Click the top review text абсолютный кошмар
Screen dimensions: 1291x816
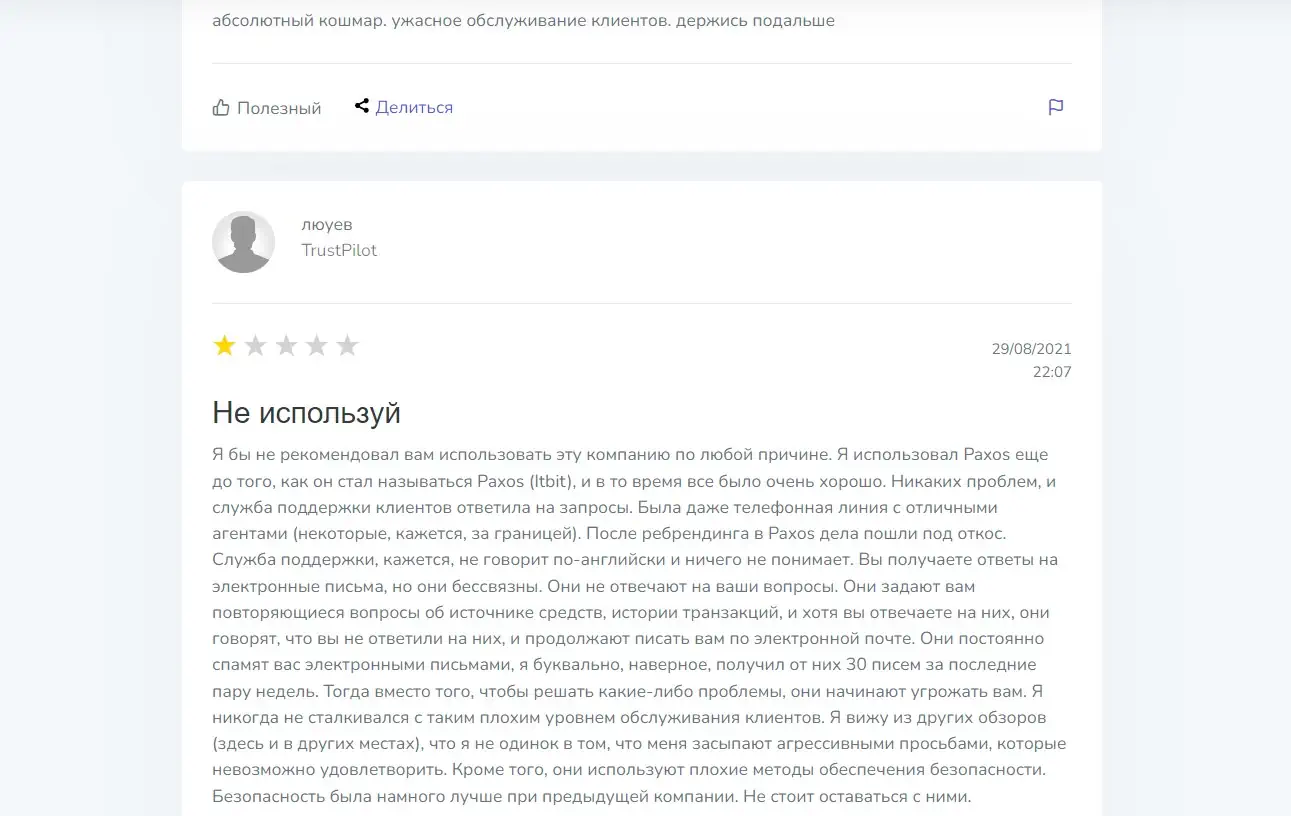(523, 20)
